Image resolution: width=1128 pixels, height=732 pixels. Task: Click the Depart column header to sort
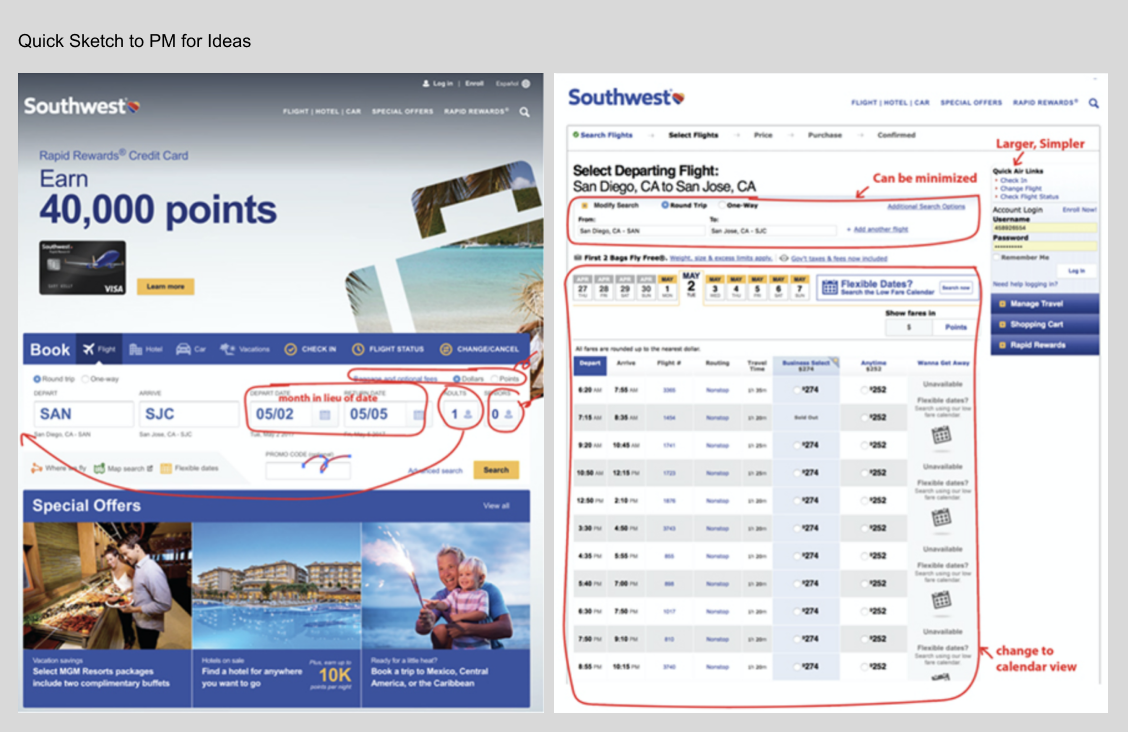tap(590, 365)
